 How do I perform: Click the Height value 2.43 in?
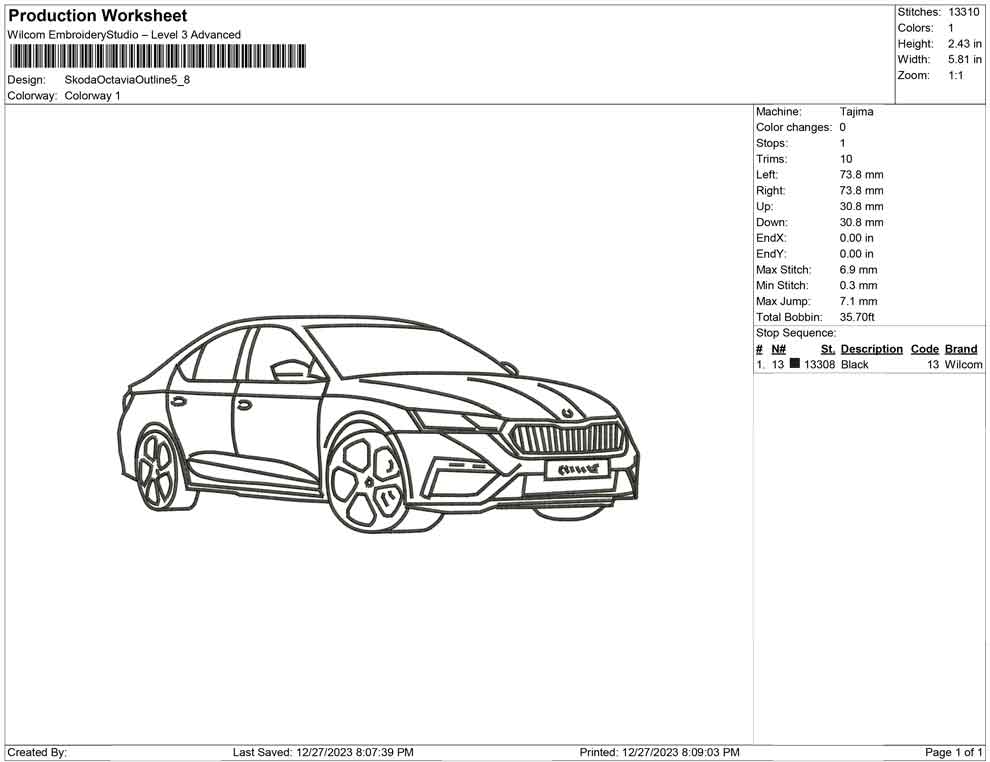(x=964, y=44)
